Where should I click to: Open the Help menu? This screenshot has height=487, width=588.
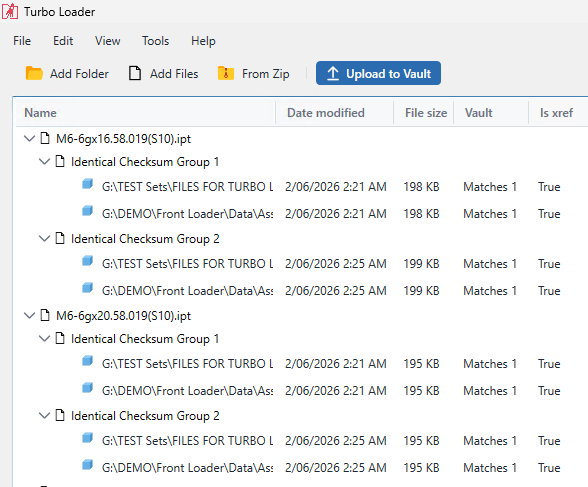click(203, 41)
